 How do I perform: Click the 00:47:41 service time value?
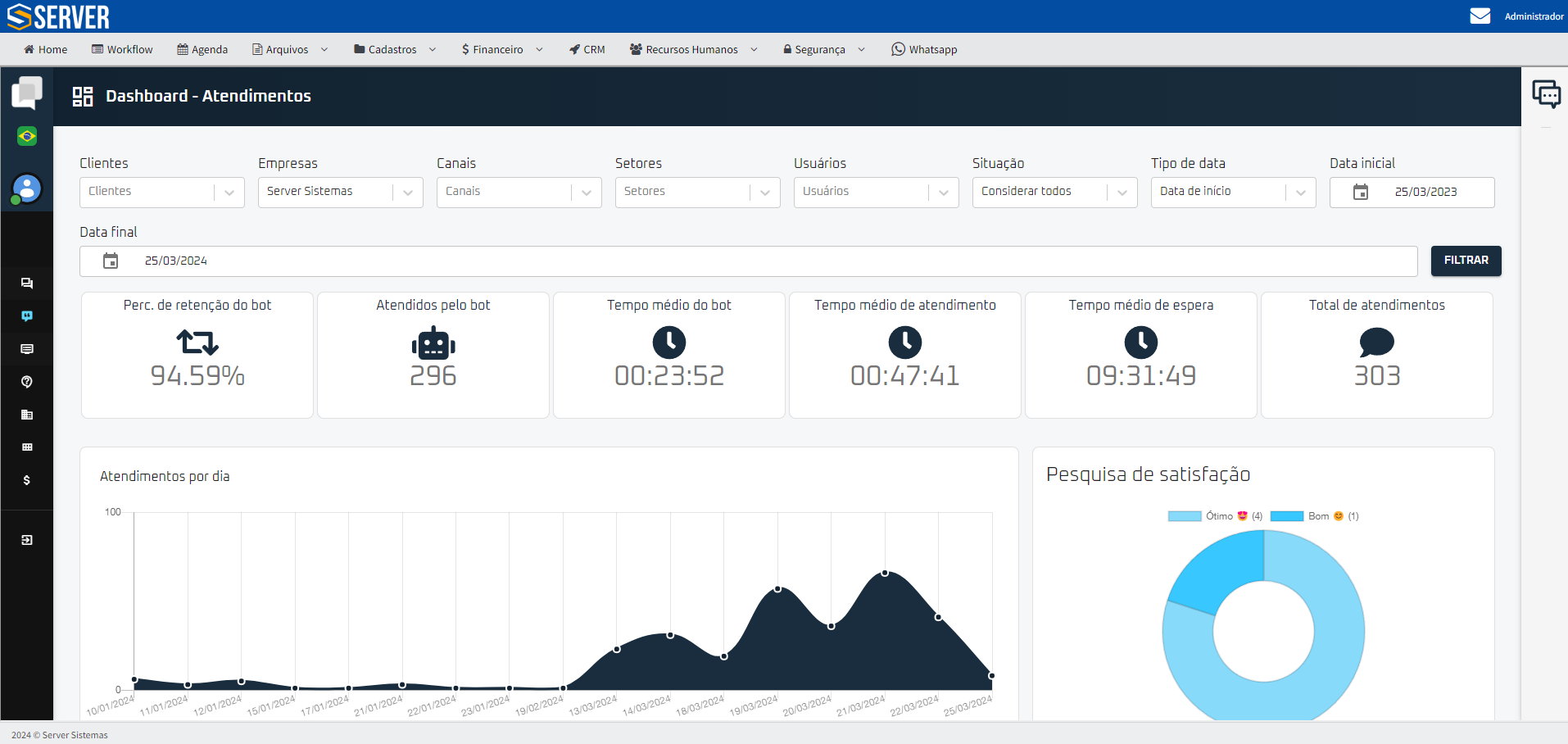point(905,376)
